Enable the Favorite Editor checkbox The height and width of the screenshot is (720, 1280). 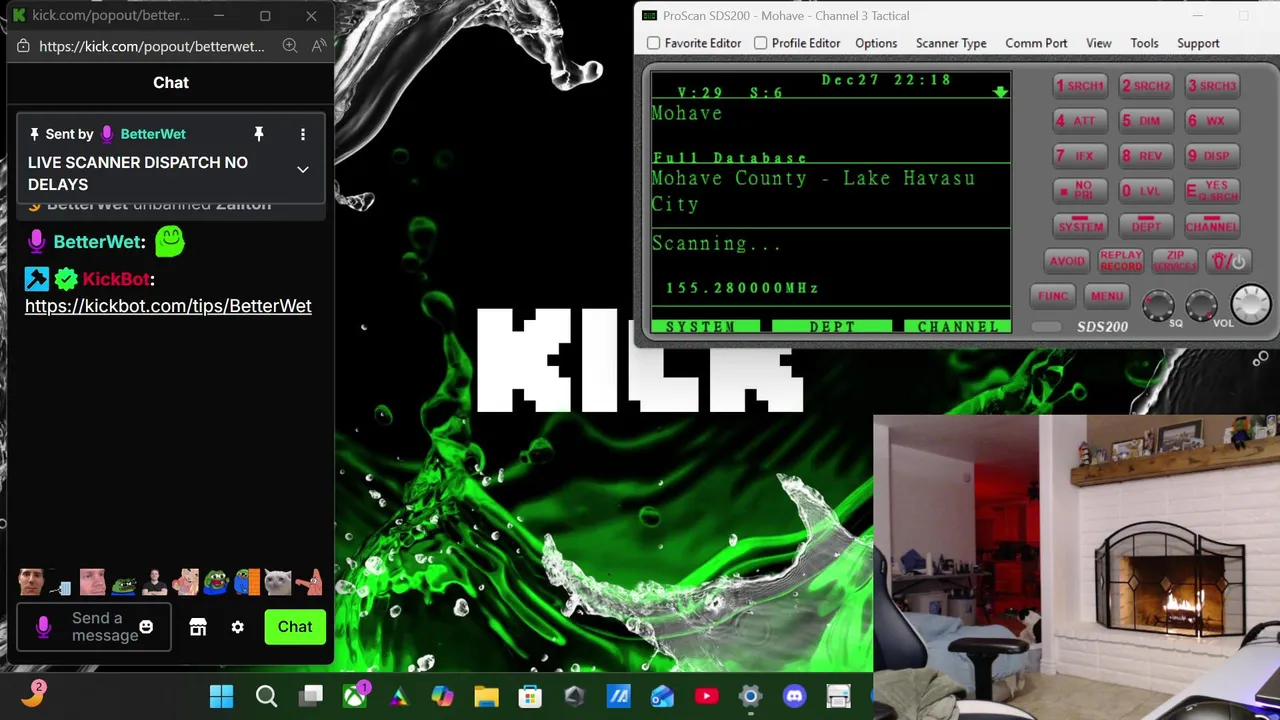point(654,43)
